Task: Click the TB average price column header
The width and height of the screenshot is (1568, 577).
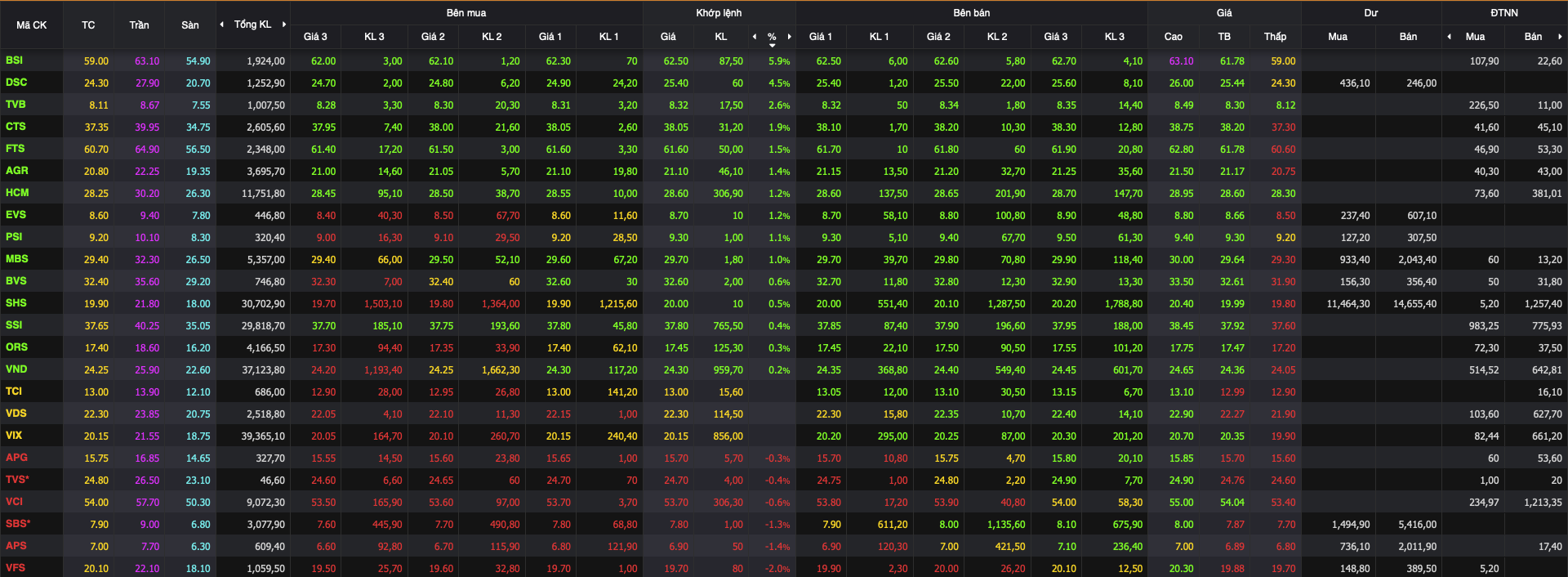Action: [1224, 37]
